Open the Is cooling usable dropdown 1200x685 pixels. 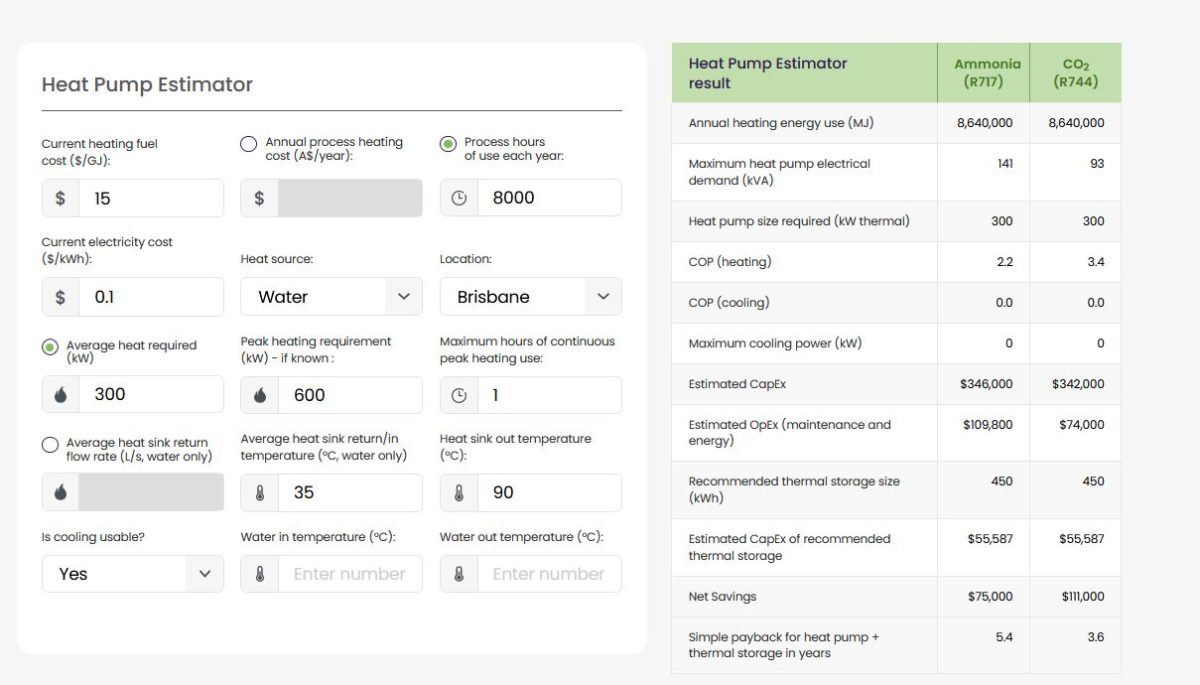[133, 574]
